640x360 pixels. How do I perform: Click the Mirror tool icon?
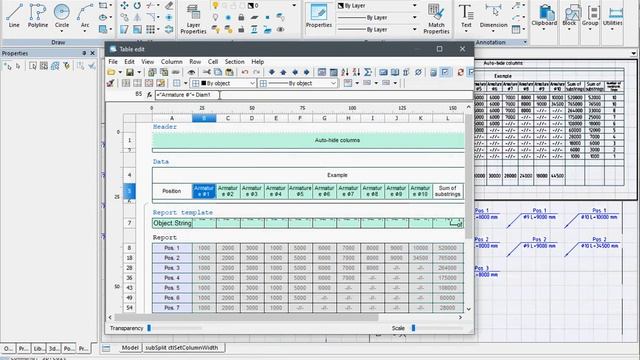138,17
